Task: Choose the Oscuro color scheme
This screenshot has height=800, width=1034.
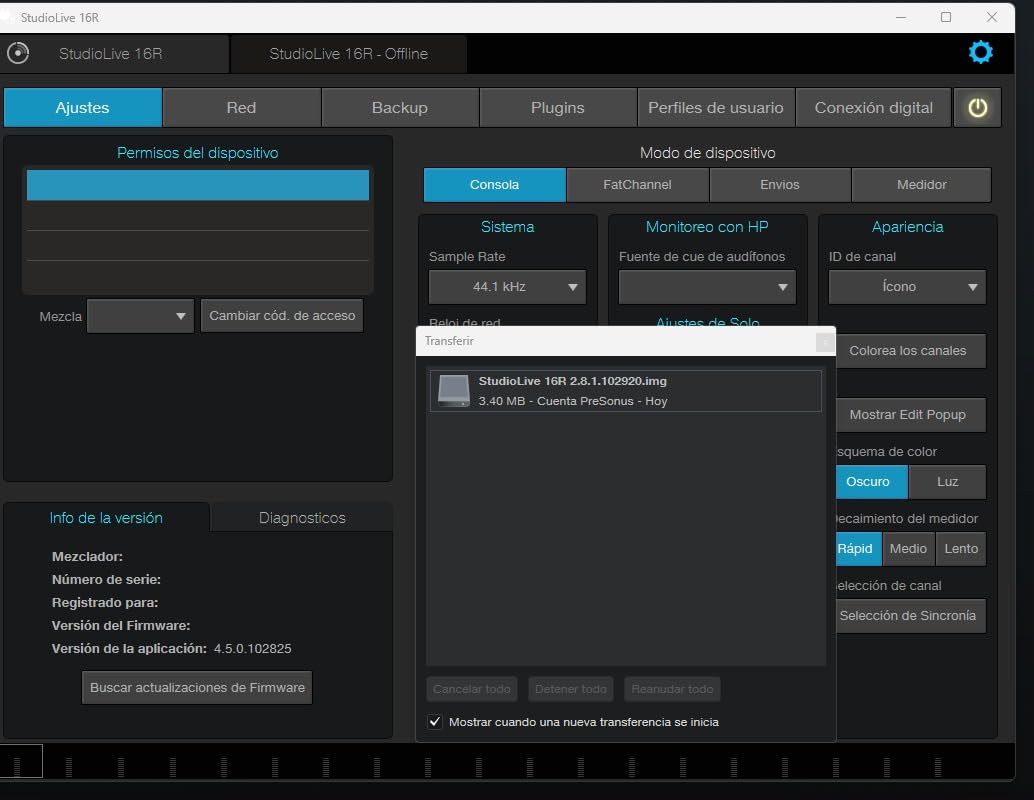Action: 872,482
